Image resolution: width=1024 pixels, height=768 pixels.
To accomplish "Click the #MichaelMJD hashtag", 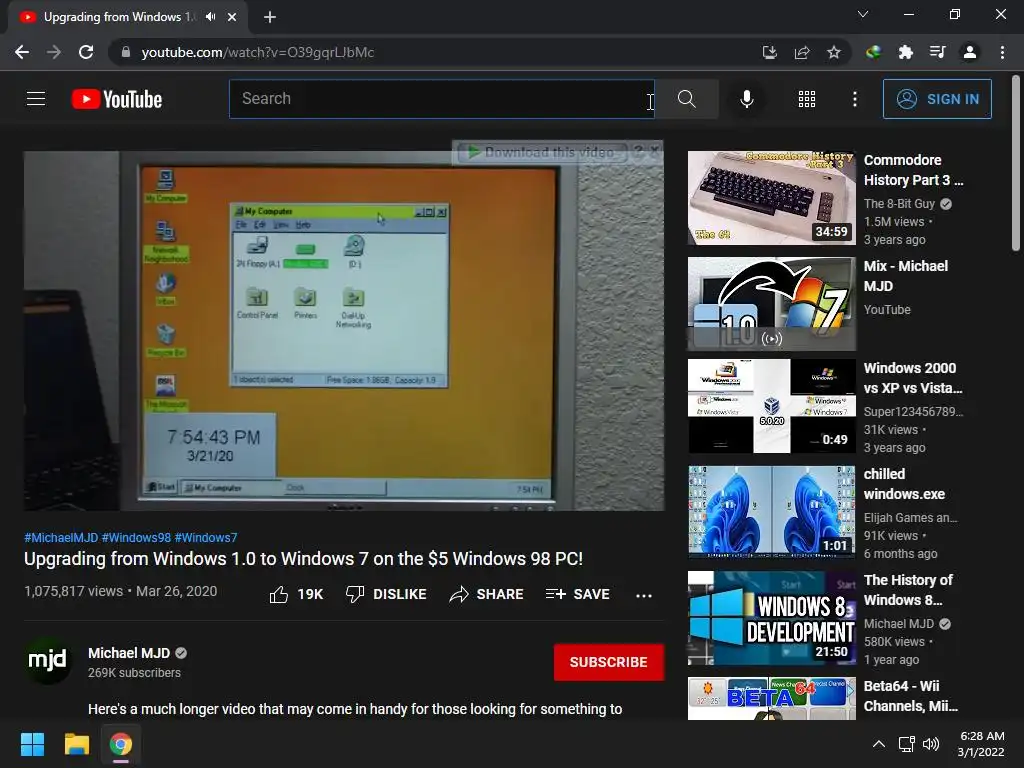I will click(61, 537).
